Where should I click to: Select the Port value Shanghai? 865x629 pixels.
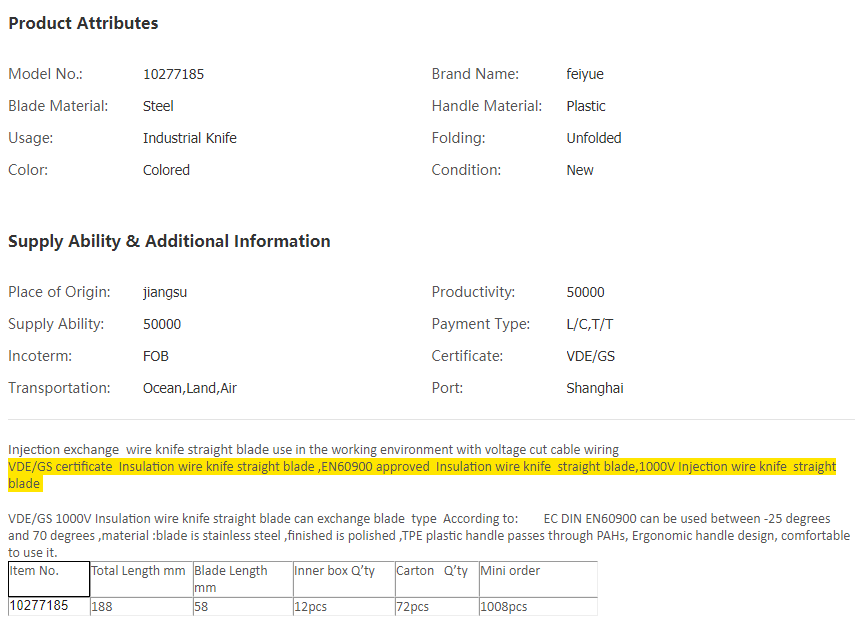point(595,388)
